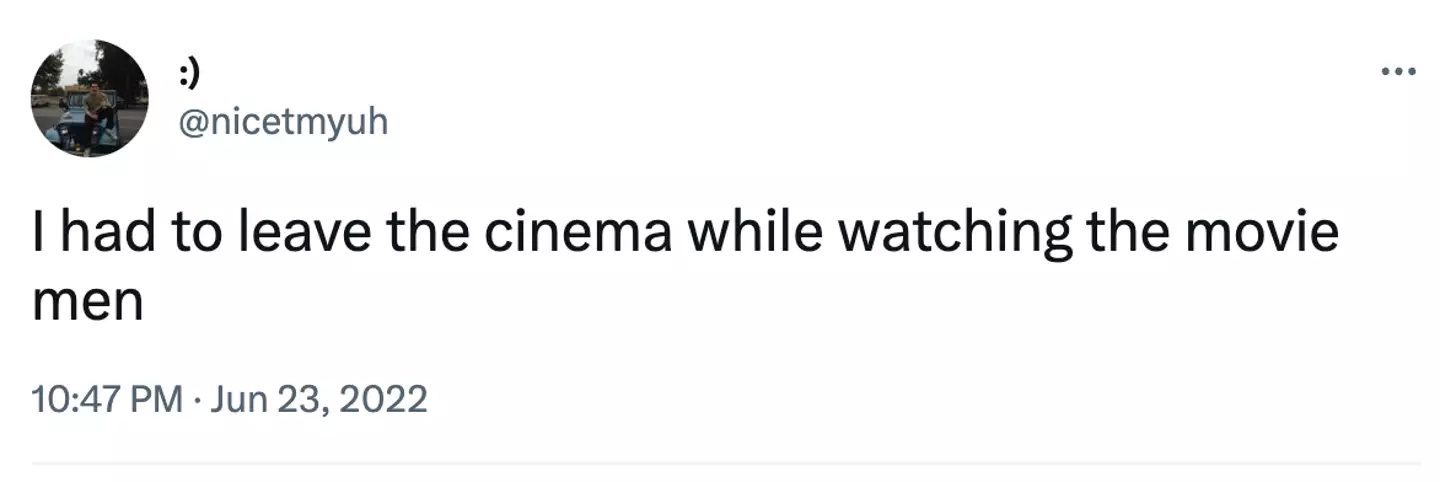Click the profile avatar photo
1440x482 pixels.
[x=90, y=98]
